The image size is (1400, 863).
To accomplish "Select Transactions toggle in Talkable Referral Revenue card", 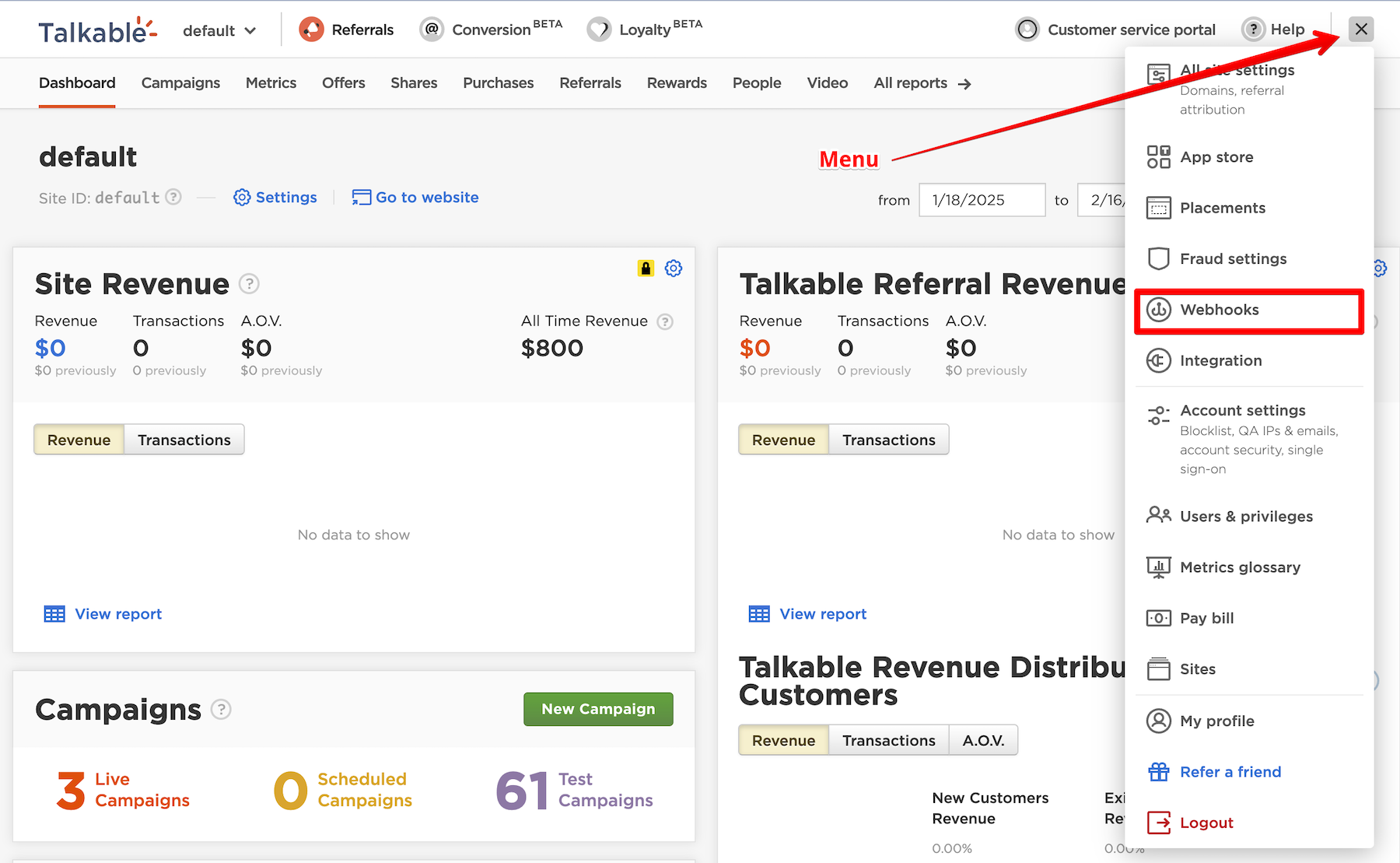I will (x=889, y=440).
